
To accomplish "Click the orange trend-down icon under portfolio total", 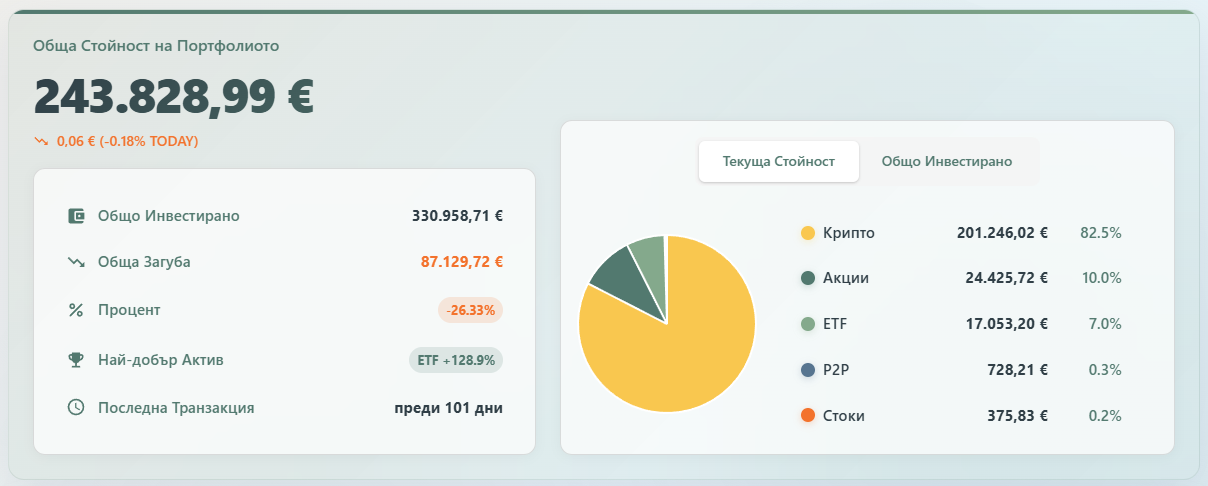I will 41,142.
